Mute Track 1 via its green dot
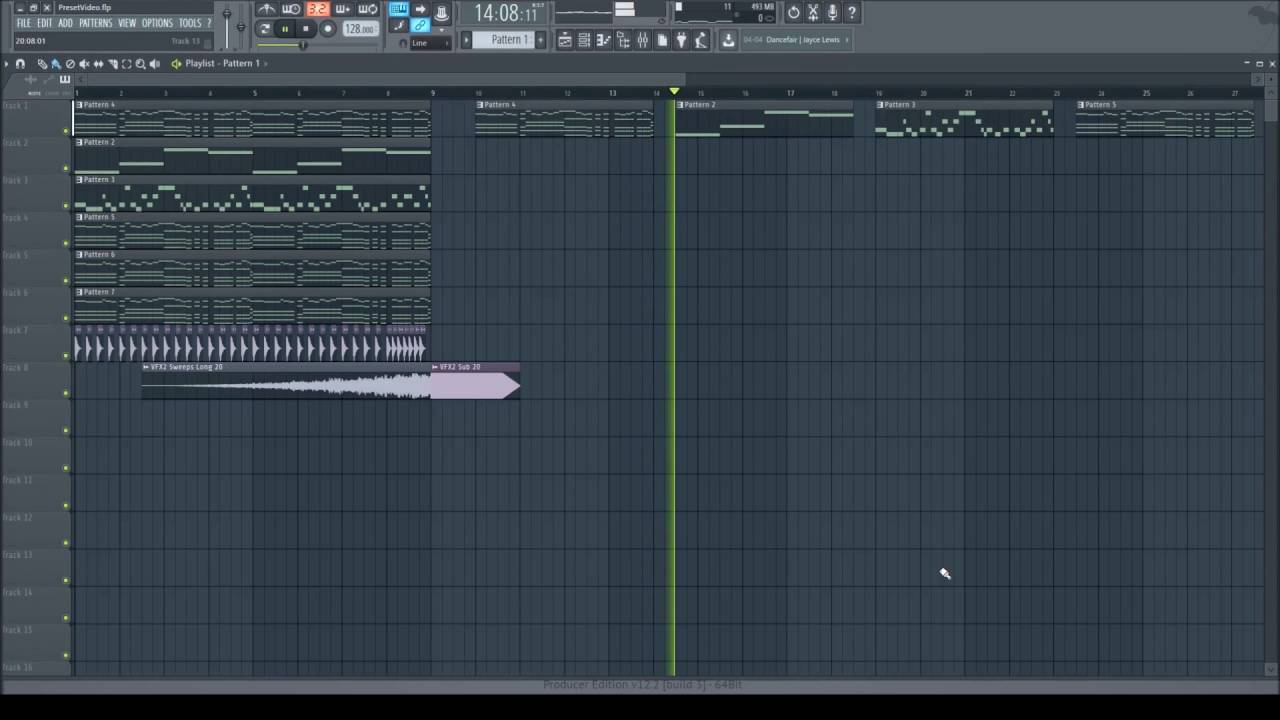1280x720 pixels. 67,131
